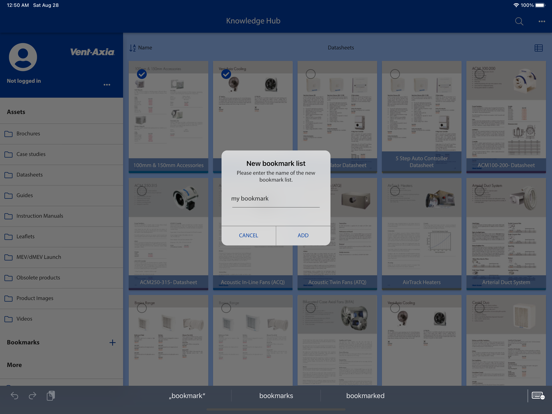Click the Datasheets heading above grid
The width and height of the screenshot is (552, 414).
341,48
